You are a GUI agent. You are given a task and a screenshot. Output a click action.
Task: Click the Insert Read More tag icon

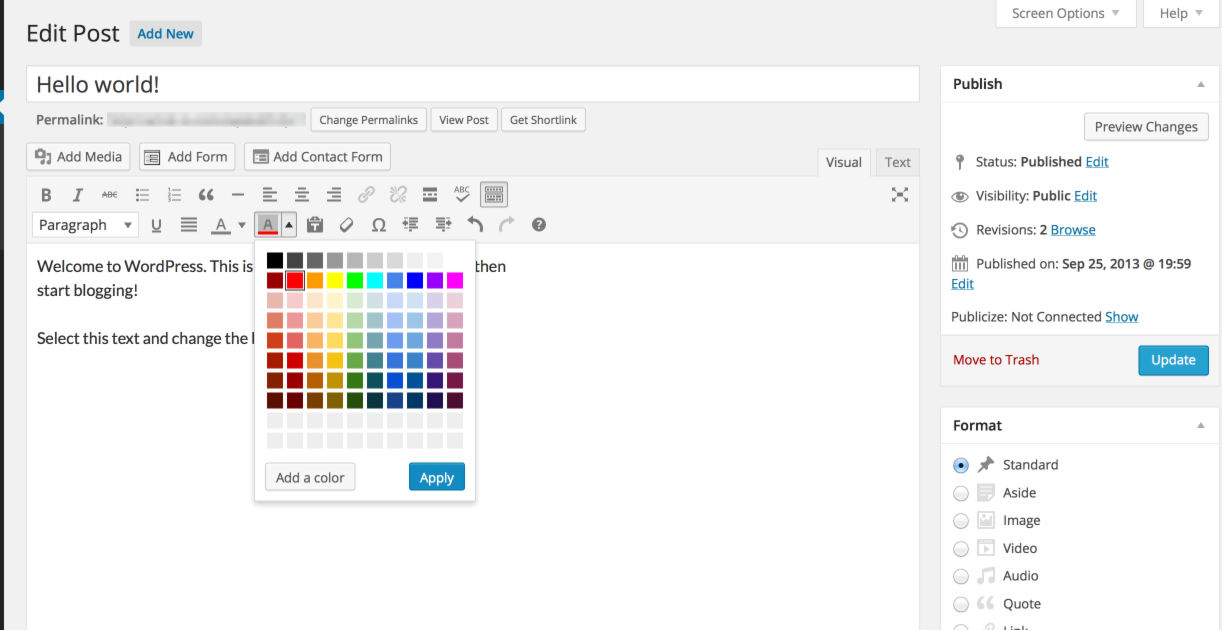pyautogui.click(x=430, y=195)
